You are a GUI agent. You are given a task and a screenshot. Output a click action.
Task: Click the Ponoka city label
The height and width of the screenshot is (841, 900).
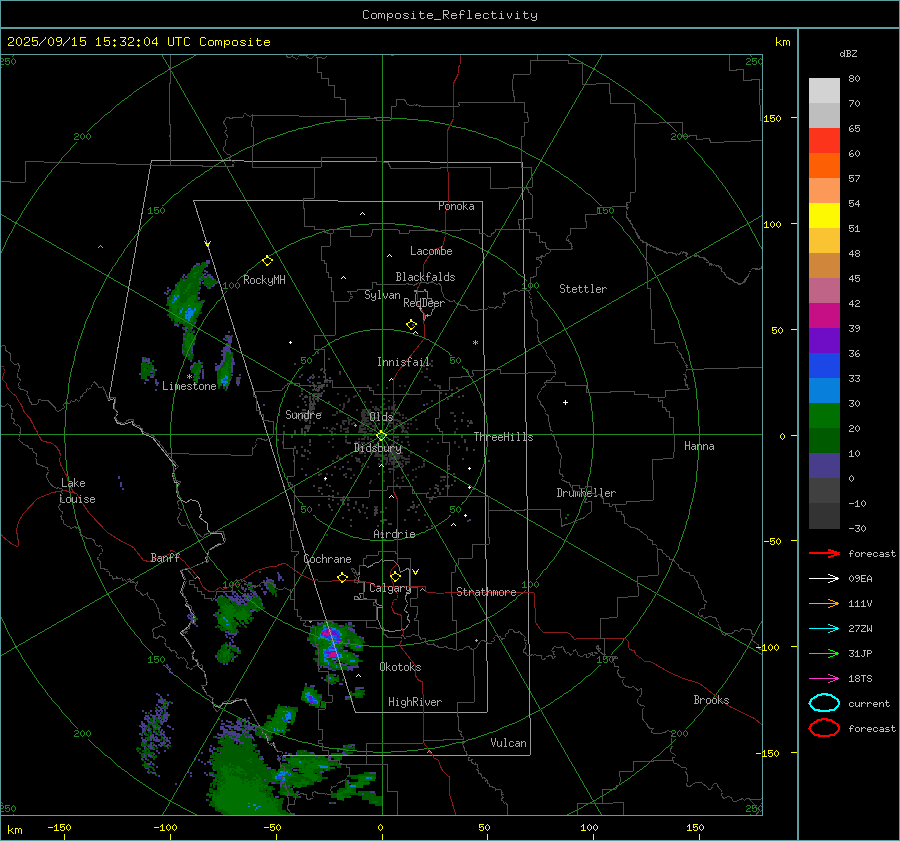click(x=456, y=206)
